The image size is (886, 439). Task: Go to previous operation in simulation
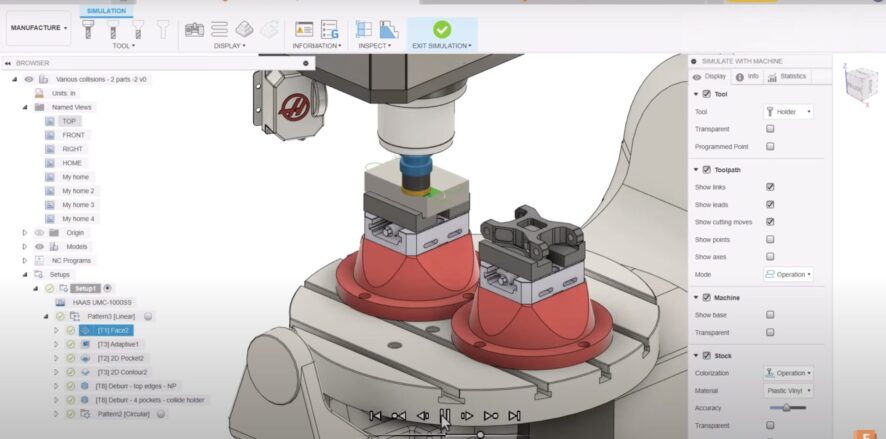click(399, 416)
